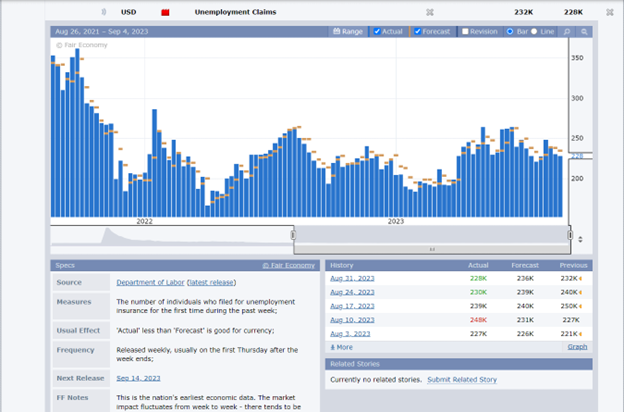Click the speaker icon beside USD
Screen dimensions: 624x412
click(x=103, y=12)
